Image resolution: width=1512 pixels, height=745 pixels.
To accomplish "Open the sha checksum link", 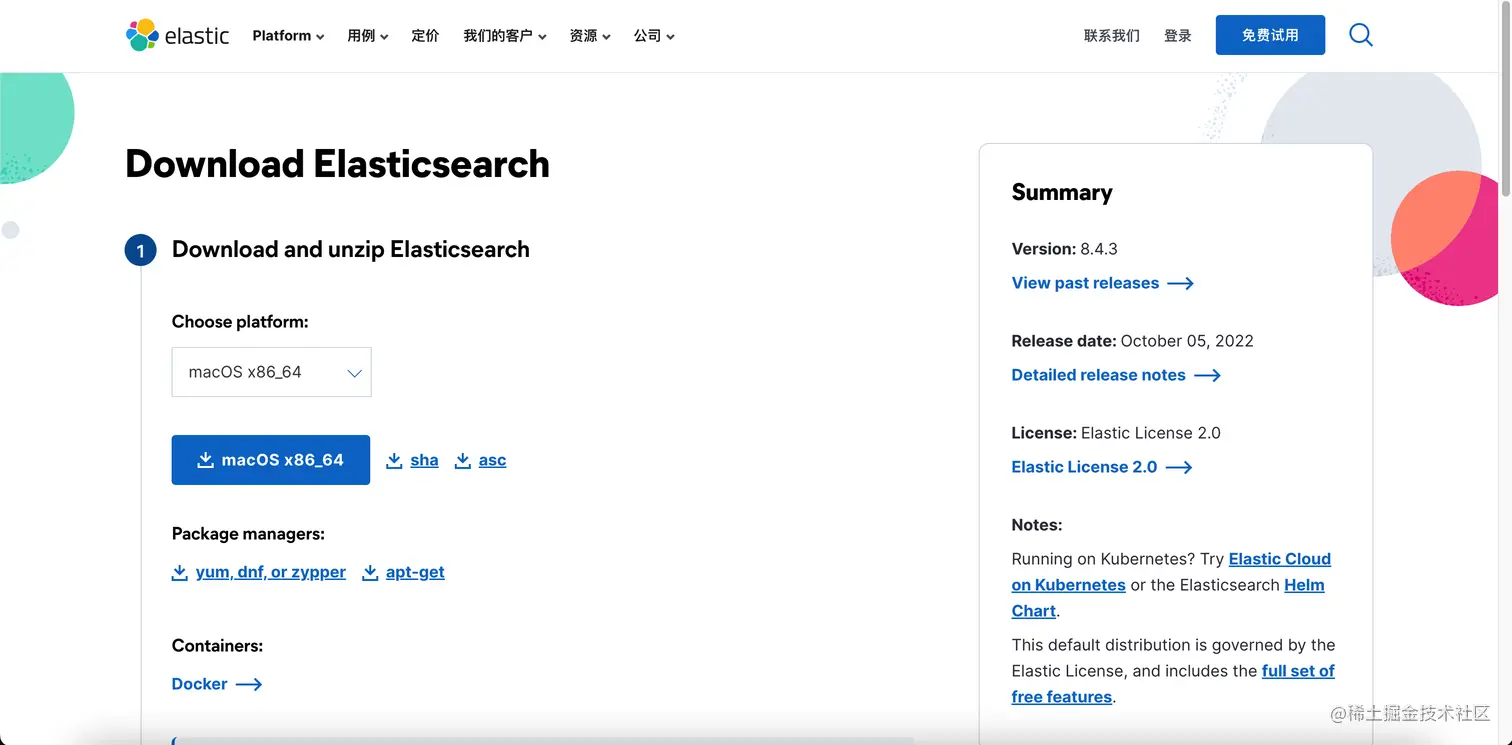I will (x=424, y=460).
